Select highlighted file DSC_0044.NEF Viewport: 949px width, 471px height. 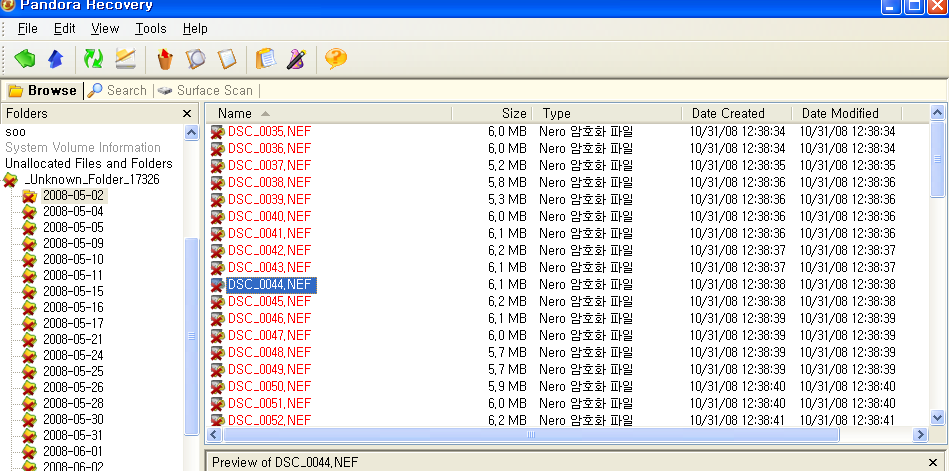(x=271, y=285)
